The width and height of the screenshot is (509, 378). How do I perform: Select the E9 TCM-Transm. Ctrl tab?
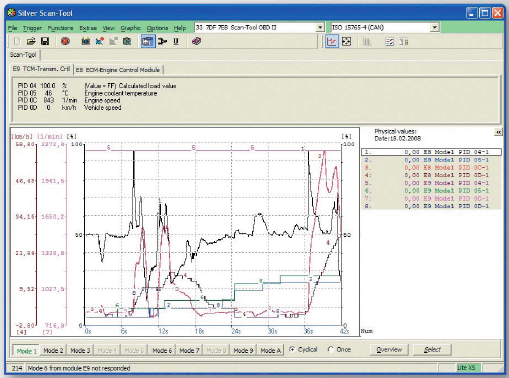point(41,69)
